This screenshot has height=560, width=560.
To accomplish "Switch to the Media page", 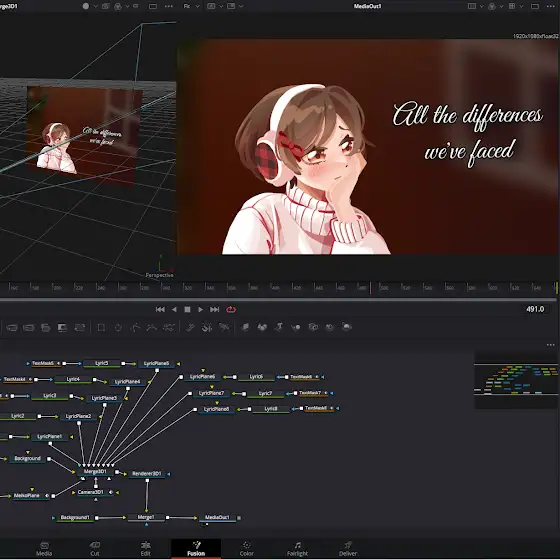I will point(44,549).
